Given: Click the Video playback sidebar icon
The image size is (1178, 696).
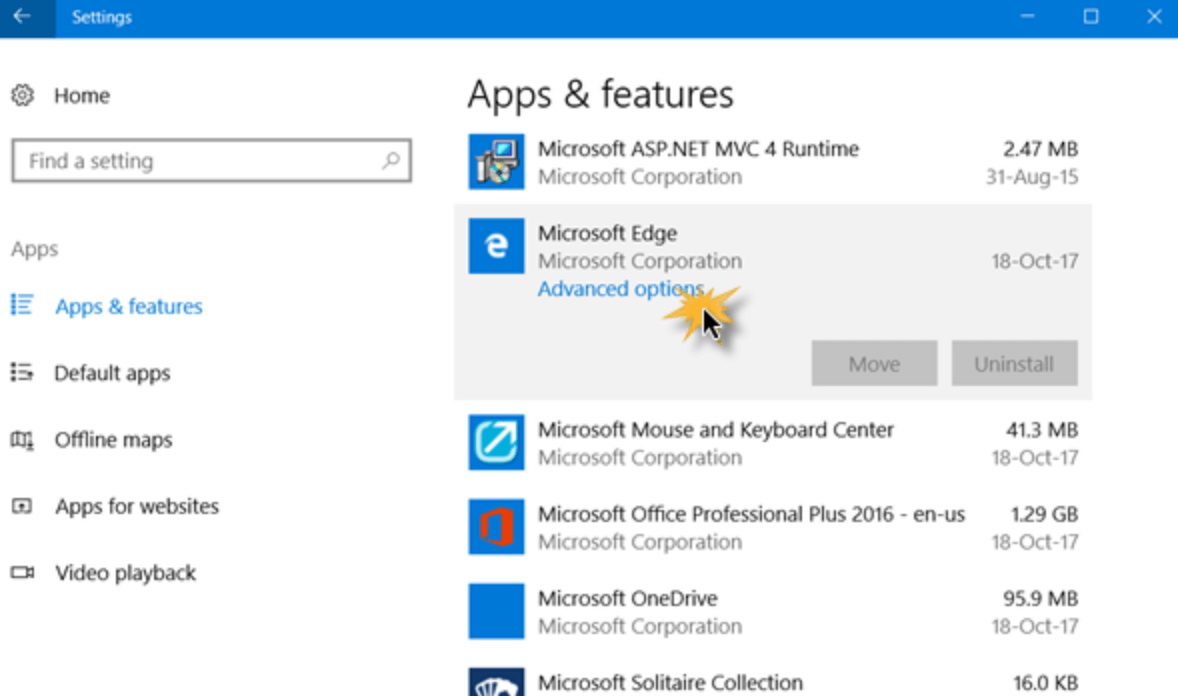Looking at the screenshot, I should pyautogui.click(x=22, y=573).
